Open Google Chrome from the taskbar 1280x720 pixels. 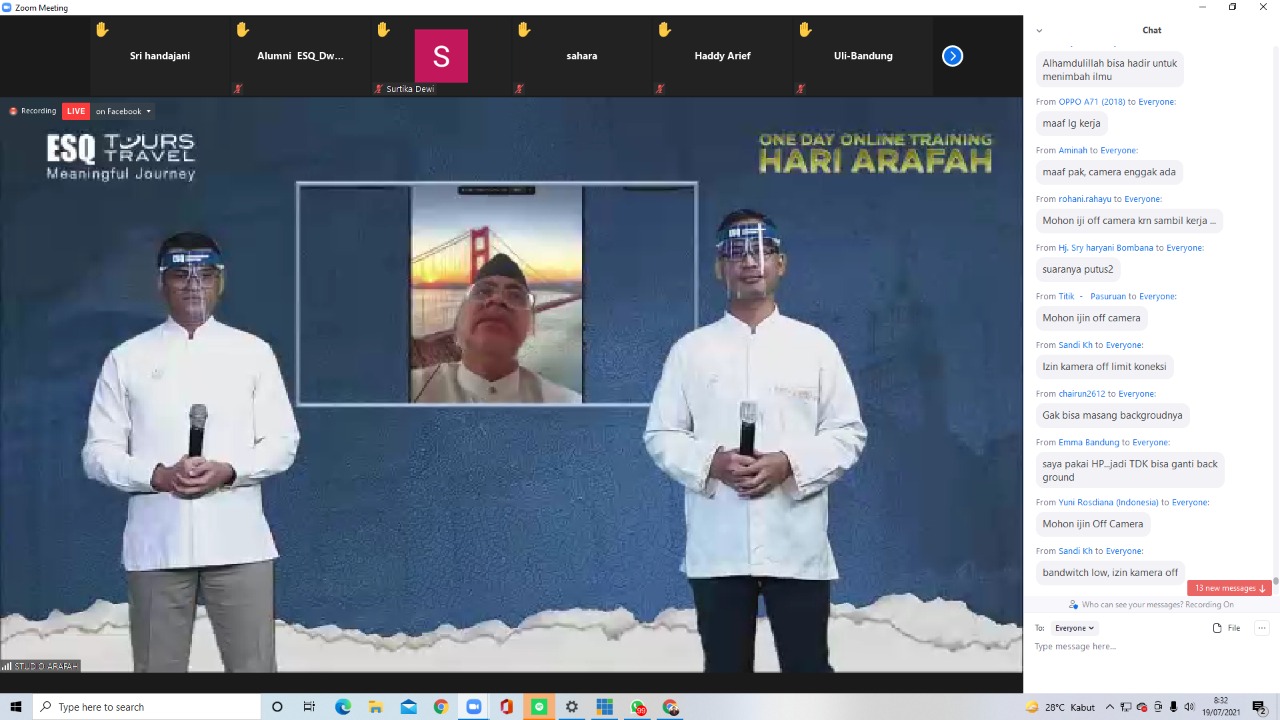click(x=441, y=707)
